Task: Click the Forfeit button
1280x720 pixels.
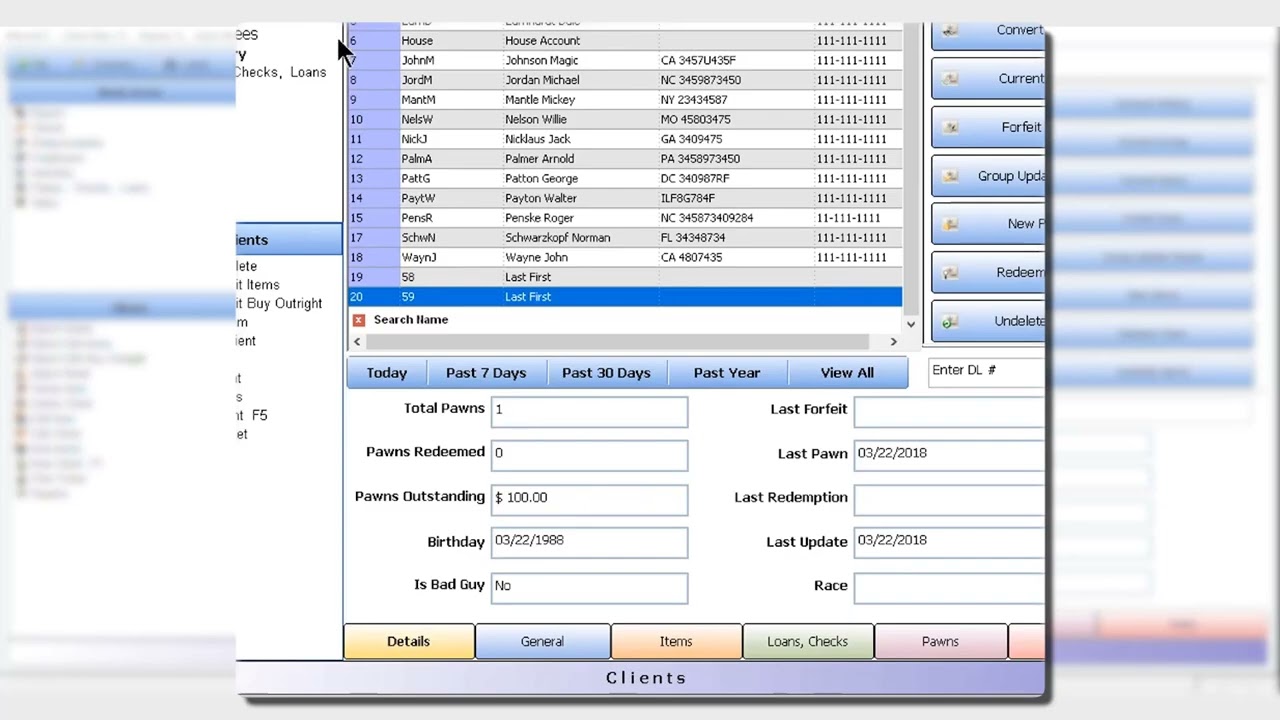Action: 988,127
